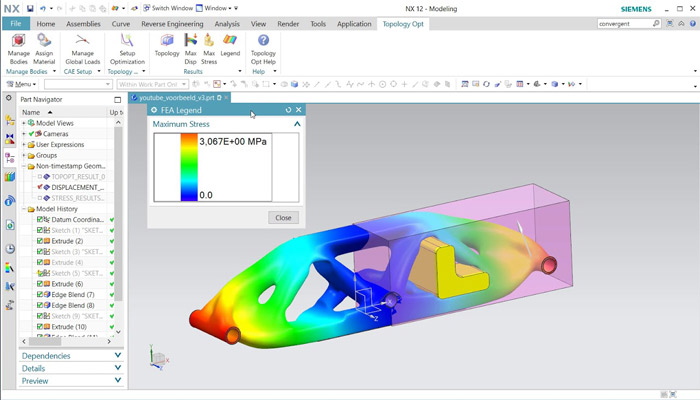Expand the Groups node
The width and height of the screenshot is (700, 400).
click(24, 155)
